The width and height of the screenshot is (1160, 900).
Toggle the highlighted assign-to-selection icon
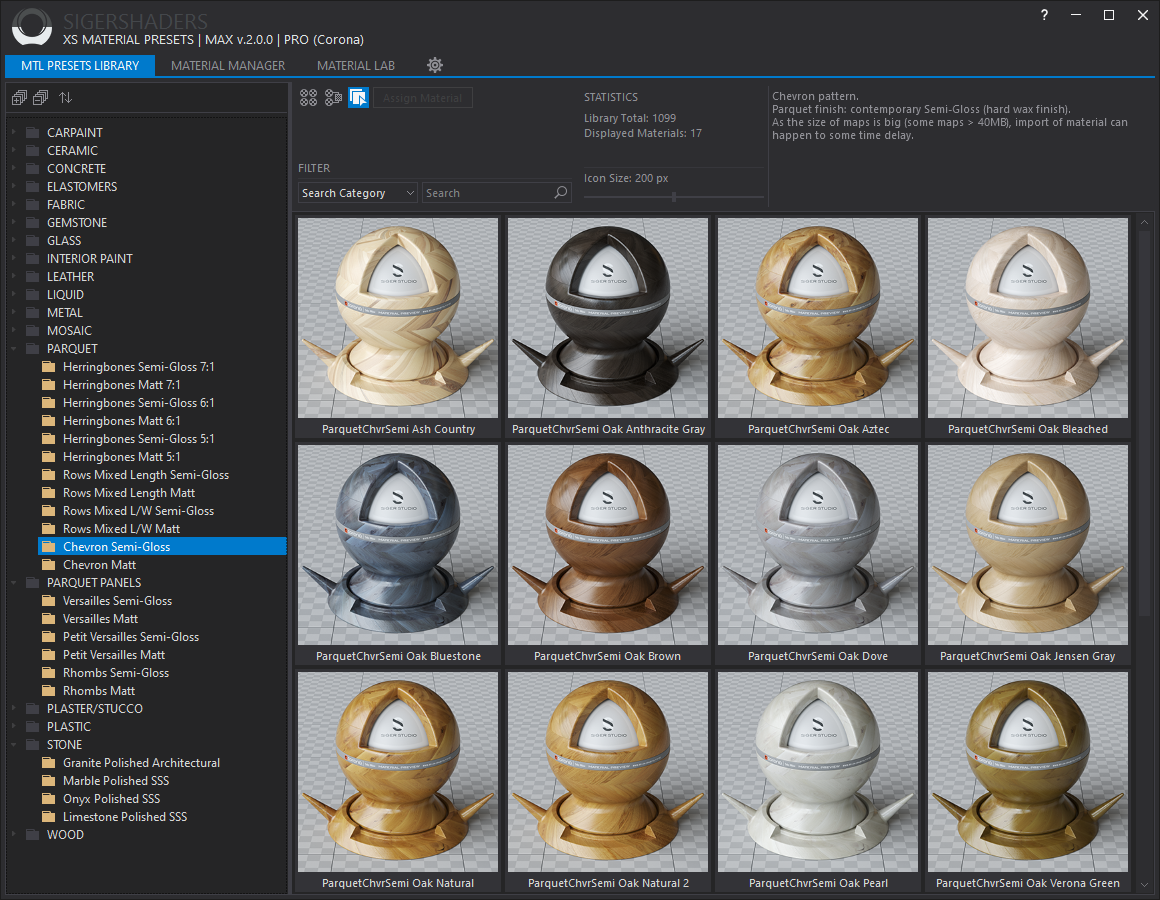[359, 98]
